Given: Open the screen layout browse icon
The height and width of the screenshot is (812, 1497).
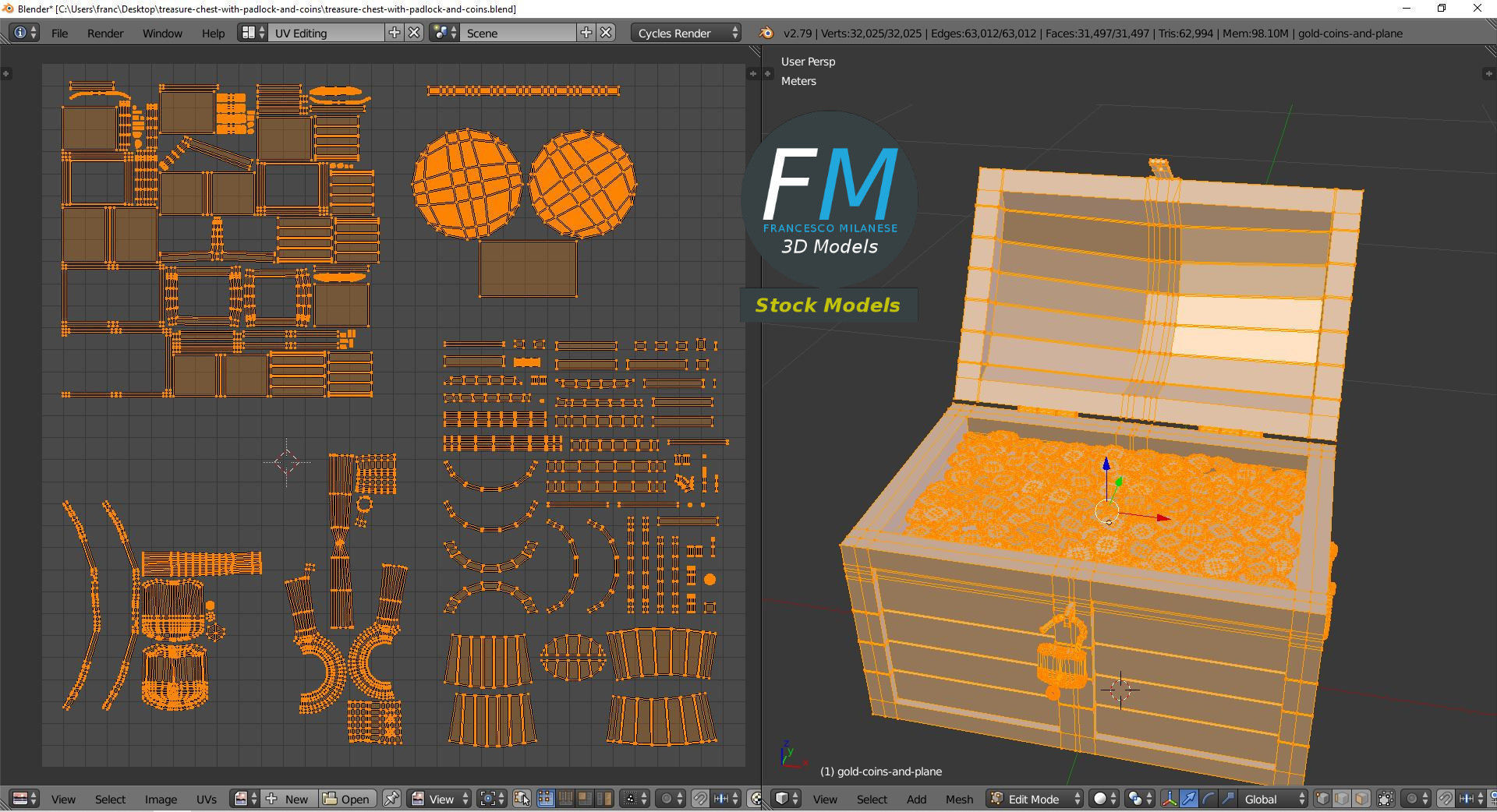Looking at the screenshot, I should 253,33.
